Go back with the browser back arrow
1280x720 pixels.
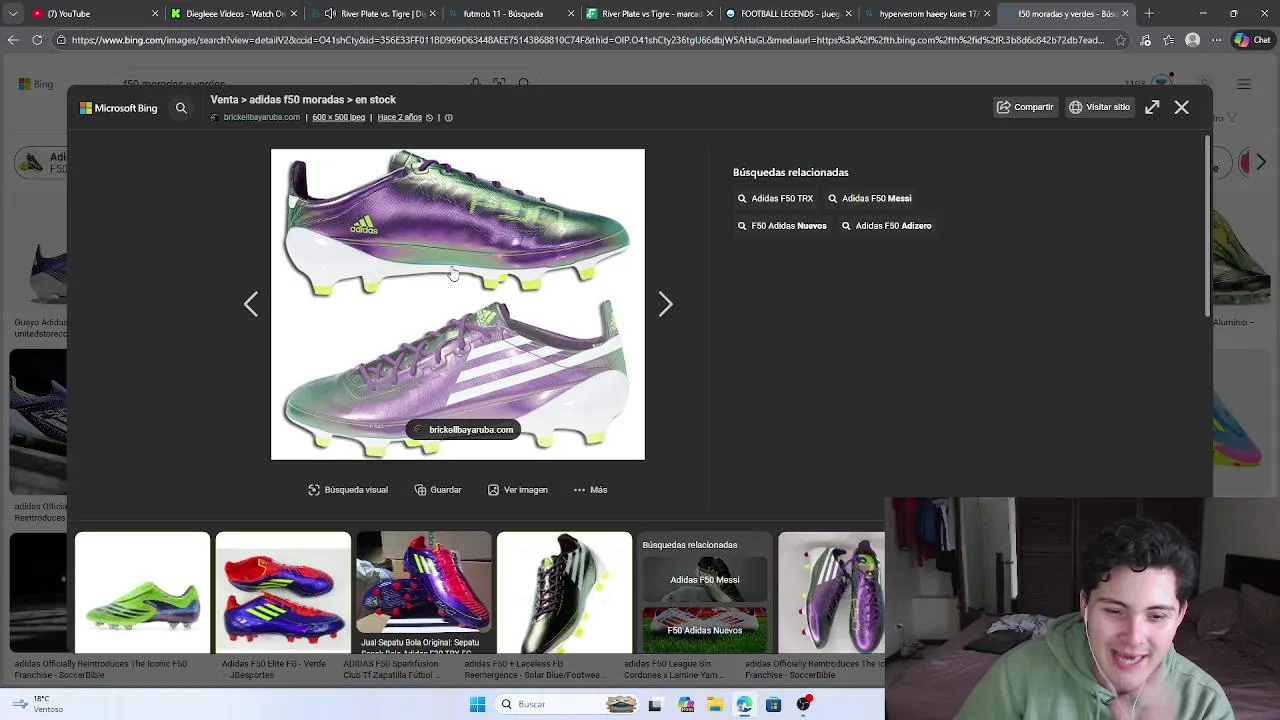tap(13, 40)
